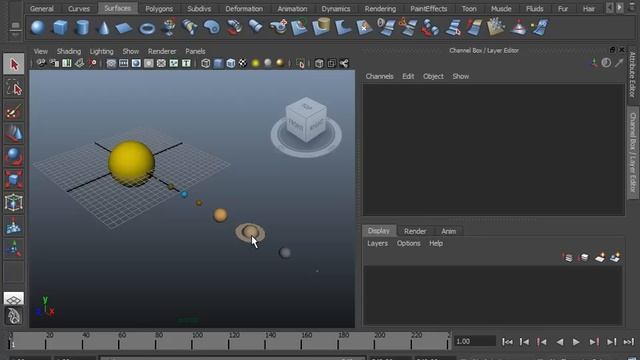Activate the Select tool in toolbox

click(14, 64)
